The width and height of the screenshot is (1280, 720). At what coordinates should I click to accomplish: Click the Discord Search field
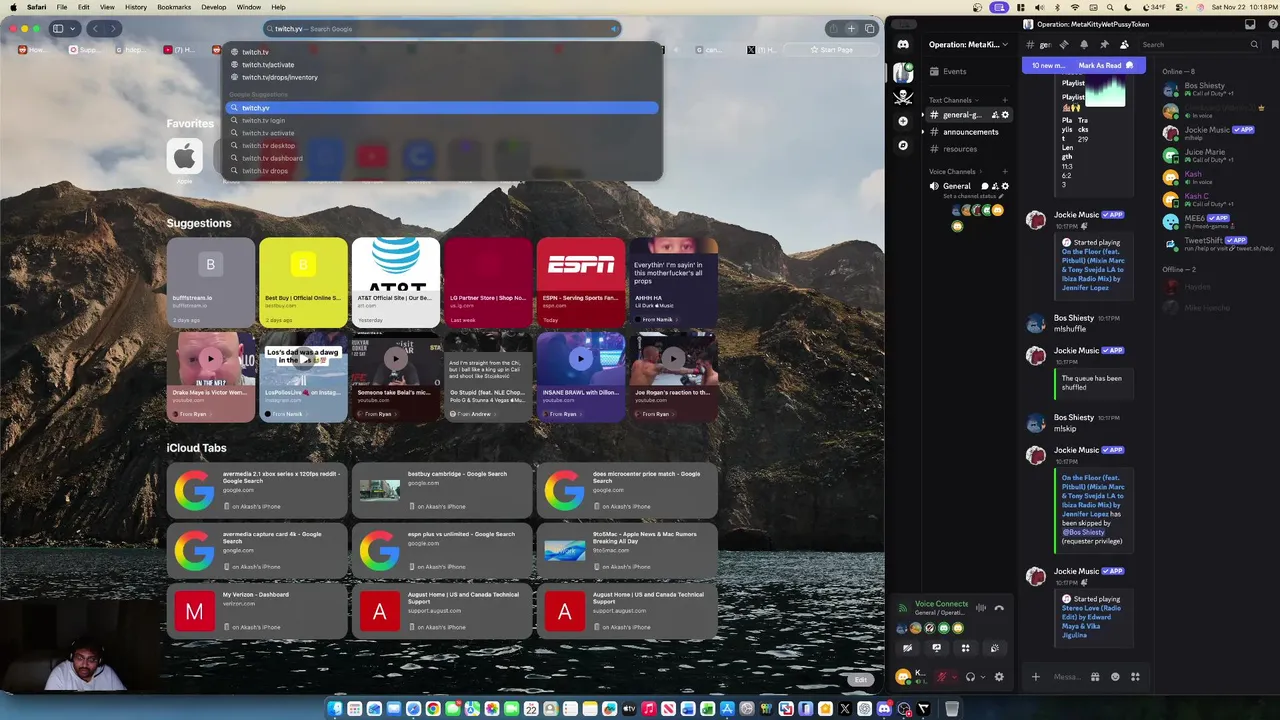1200,44
